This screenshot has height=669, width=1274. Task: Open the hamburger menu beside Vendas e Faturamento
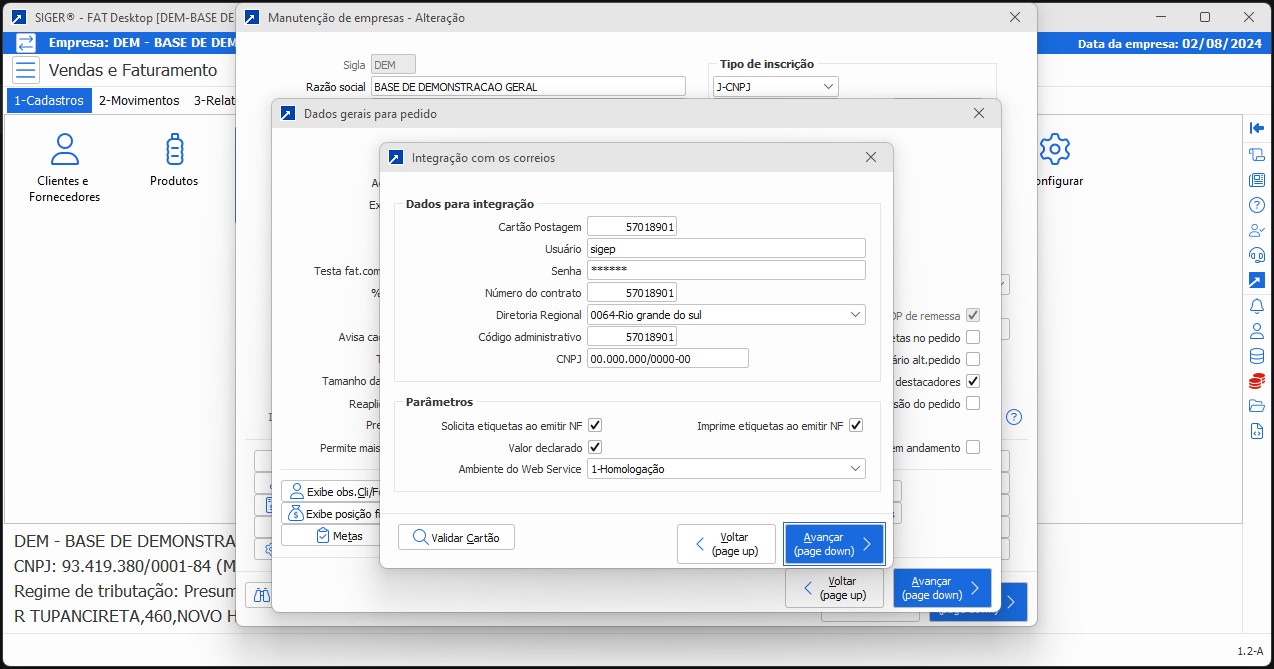[26, 70]
